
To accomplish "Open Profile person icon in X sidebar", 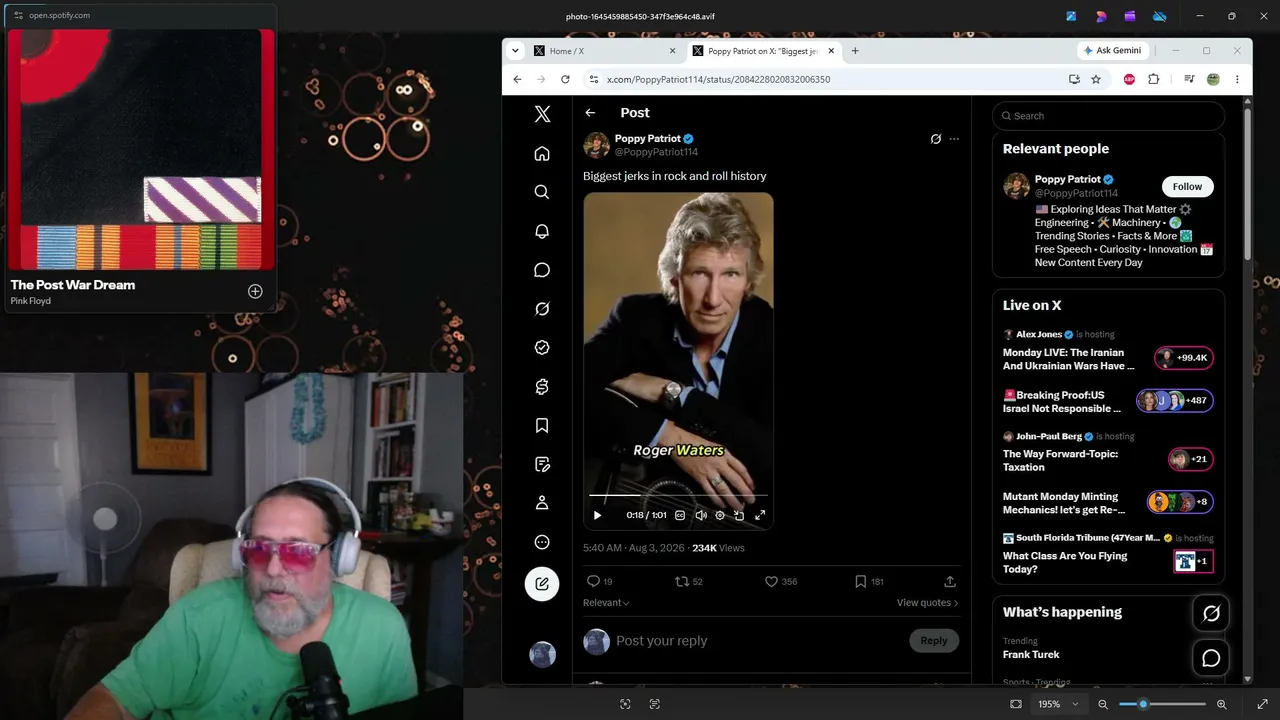I will tap(542, 503).
